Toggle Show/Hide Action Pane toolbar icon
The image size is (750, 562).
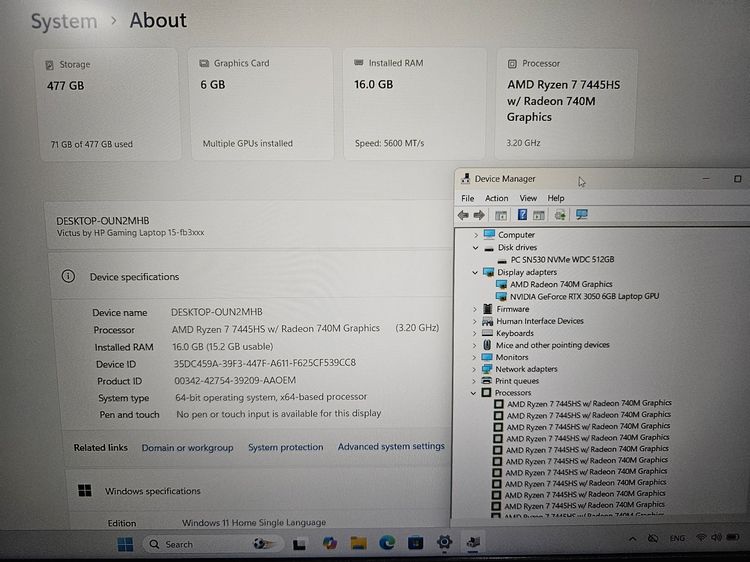click(x=539, y=215)
